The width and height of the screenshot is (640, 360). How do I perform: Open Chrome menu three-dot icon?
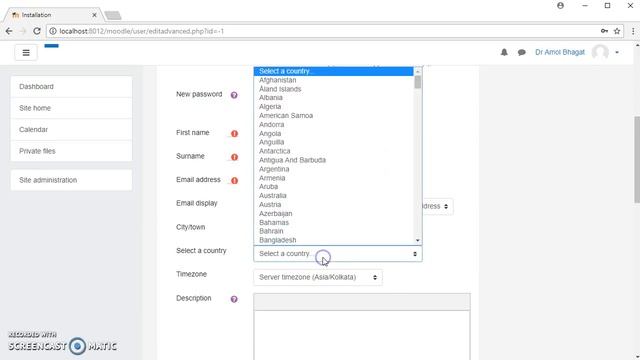(x=633, y=31)
